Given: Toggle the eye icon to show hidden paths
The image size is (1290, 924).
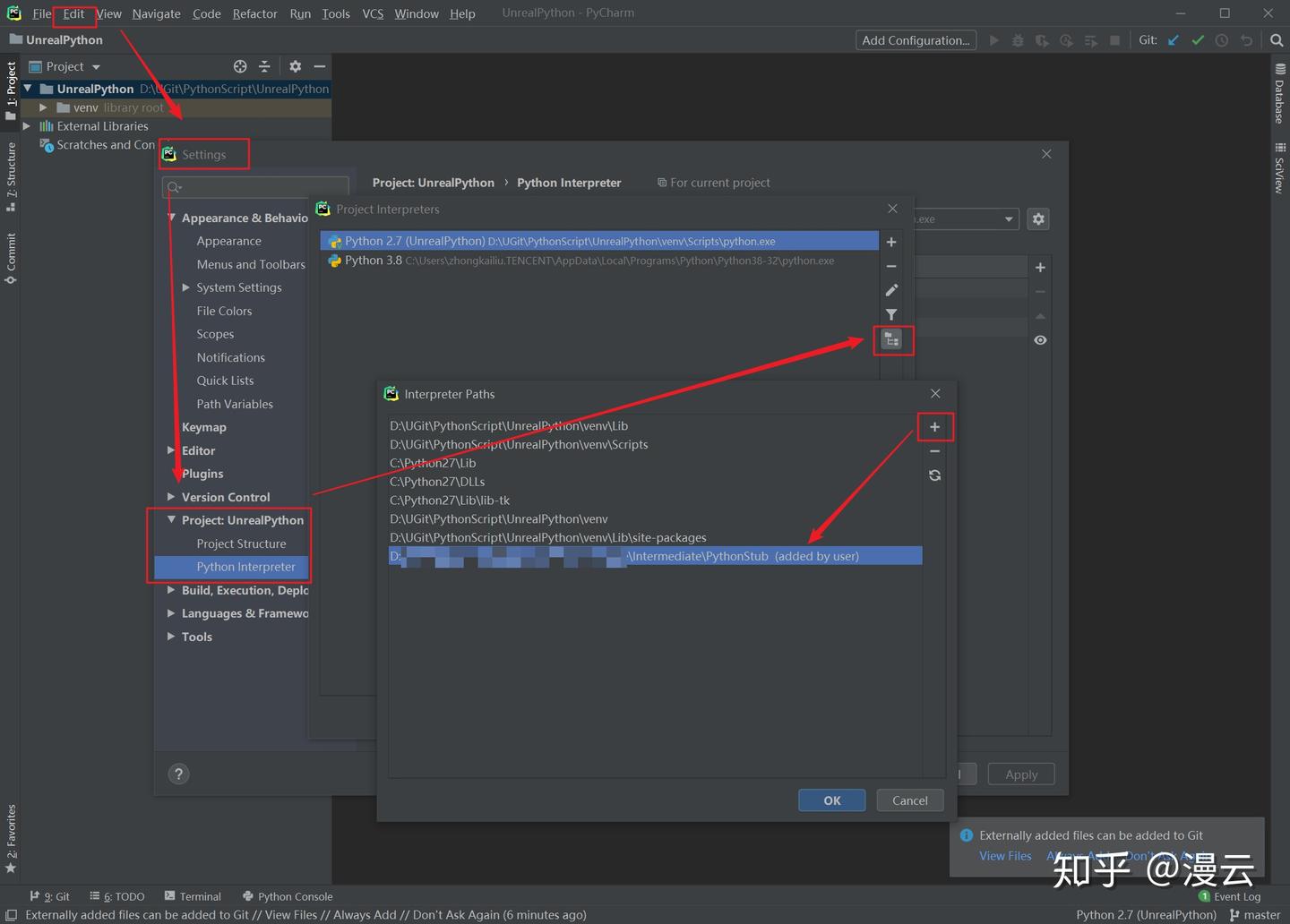Looking at the screenshot, I should [1040, 339].
